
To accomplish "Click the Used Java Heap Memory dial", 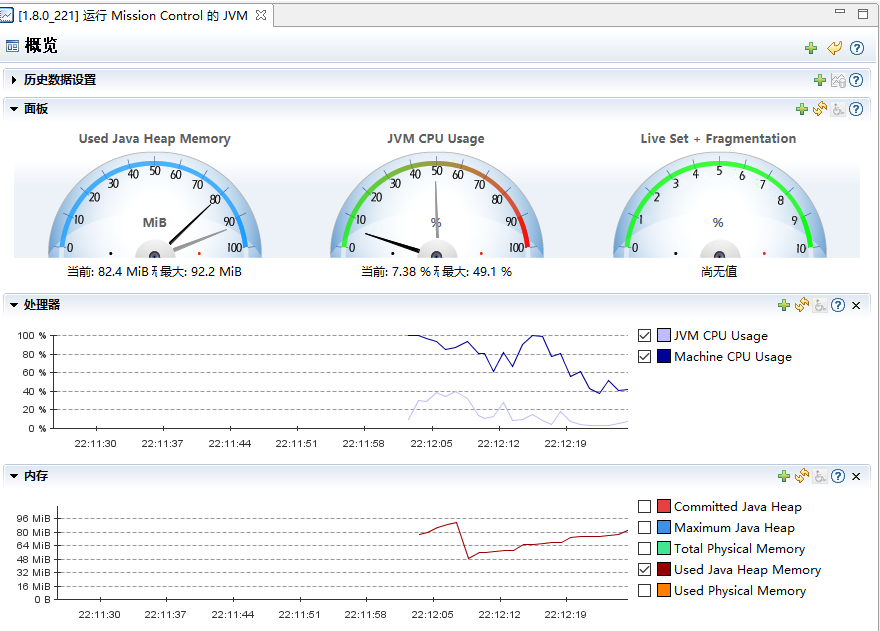I will [x=155, y=205].
